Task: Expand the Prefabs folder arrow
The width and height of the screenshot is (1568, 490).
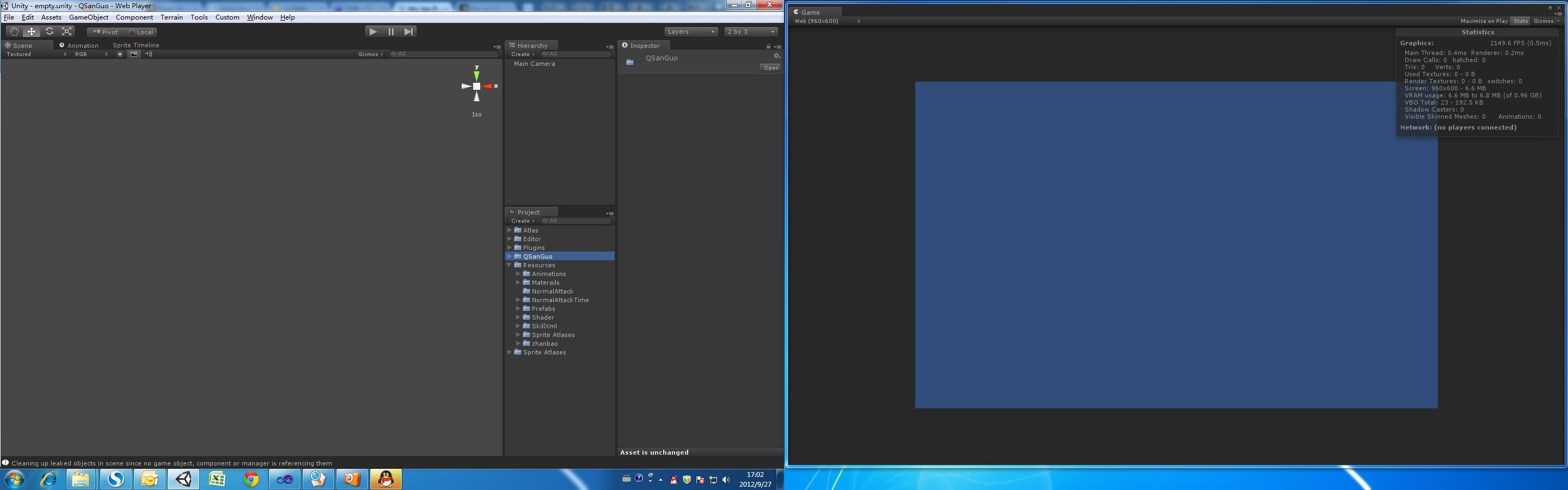Action: (x=518, y=309)
